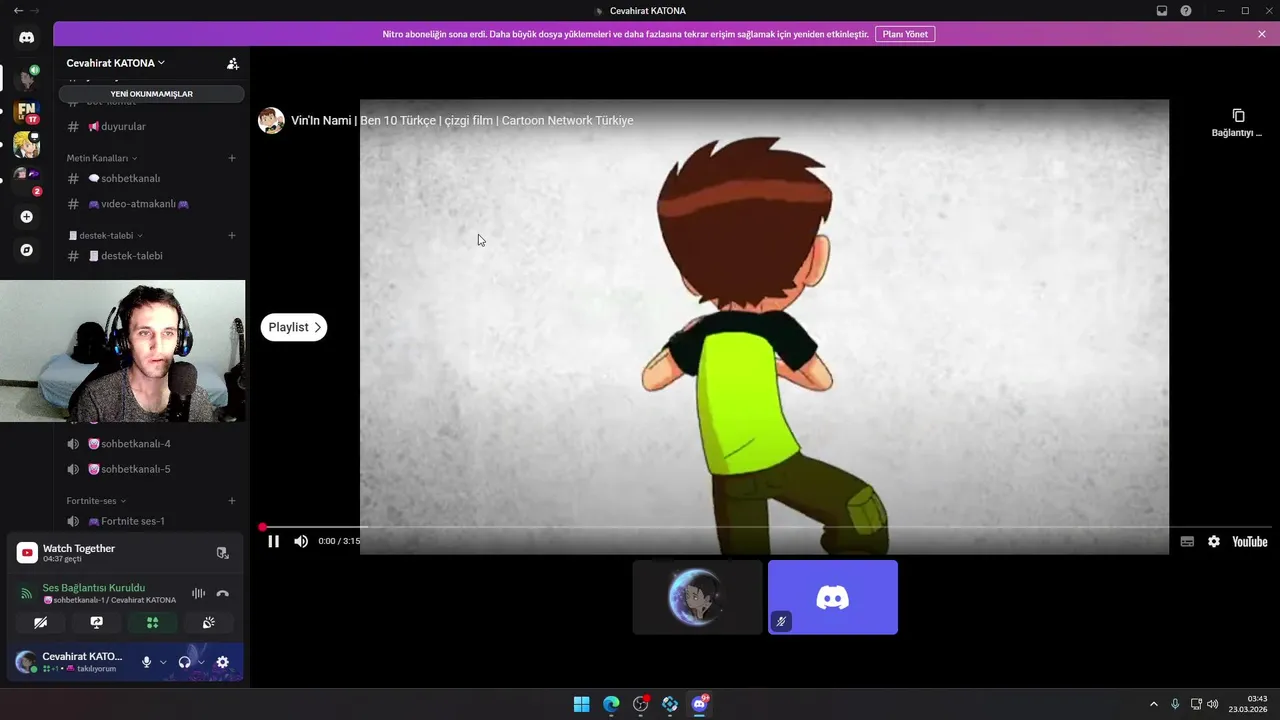Collapse the Fortnite-ses category
The width and height of the screenshot is (1280, 720).
point(96,501)
